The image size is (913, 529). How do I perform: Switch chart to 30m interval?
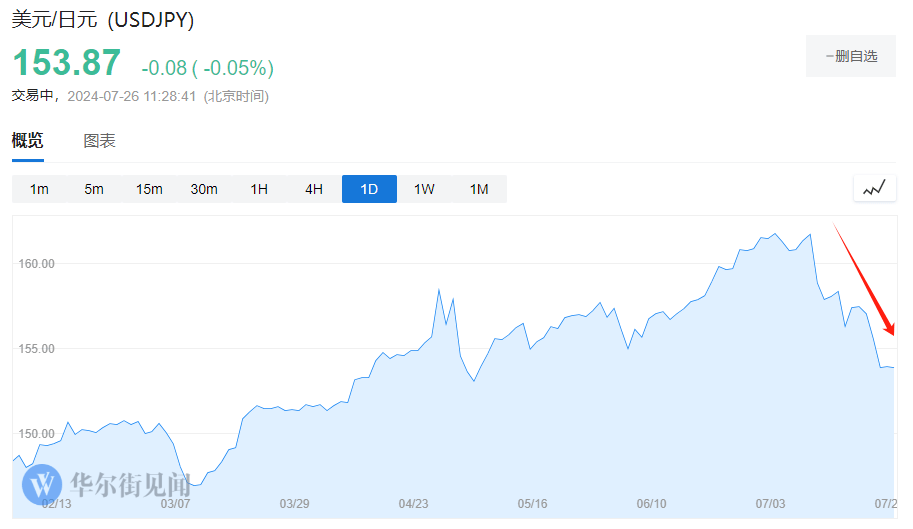click(x=204, y=189)
